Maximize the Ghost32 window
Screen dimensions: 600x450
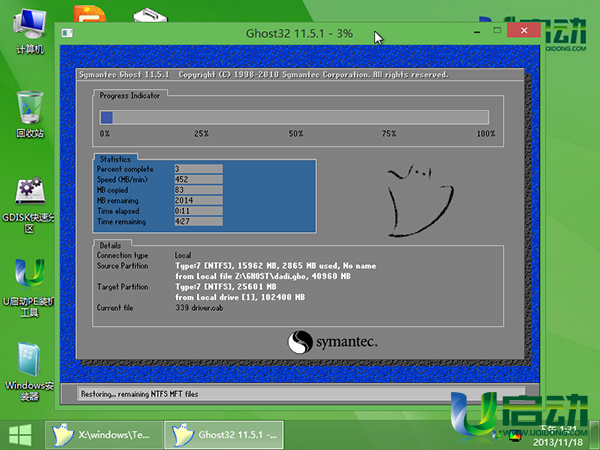pos(497,30)
